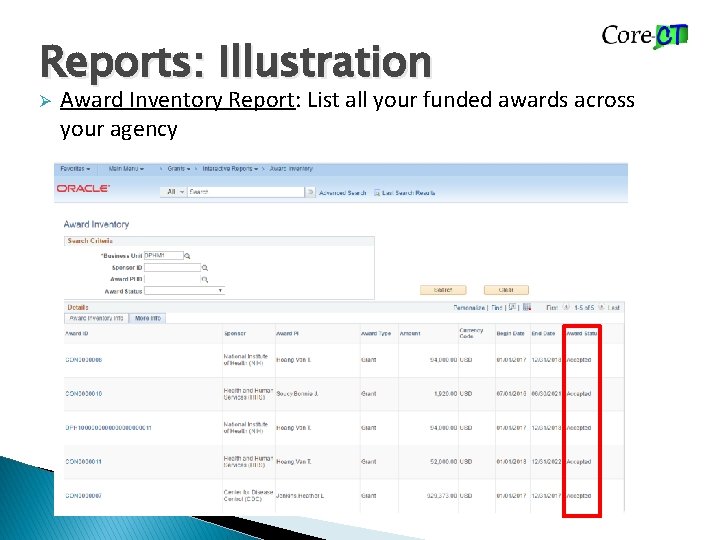
Task: Open the Sponsor ID lookup magnifier
Action: point(205,268)
